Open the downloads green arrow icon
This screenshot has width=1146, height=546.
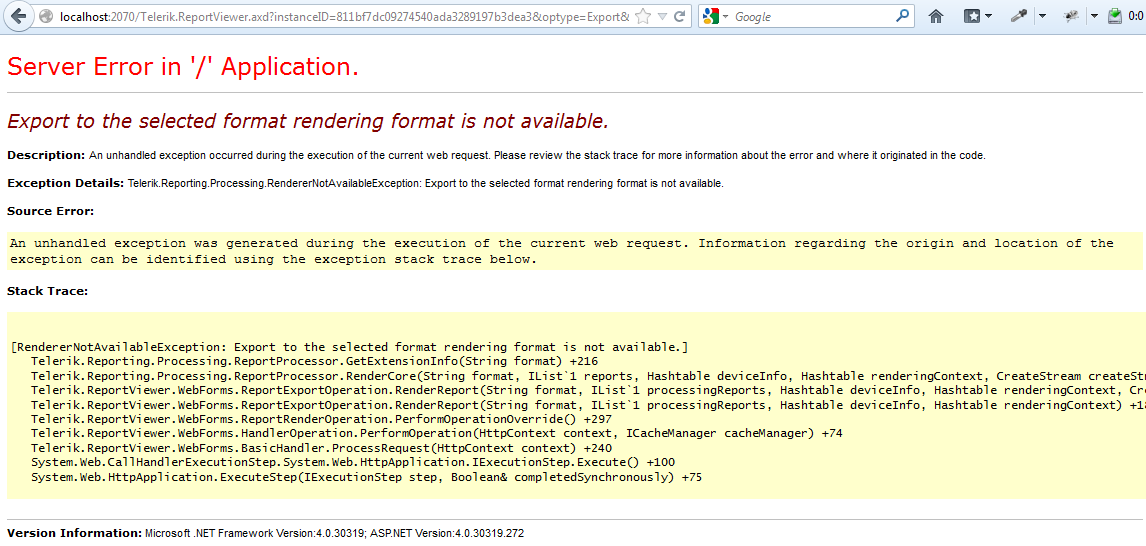[1115, 16]
